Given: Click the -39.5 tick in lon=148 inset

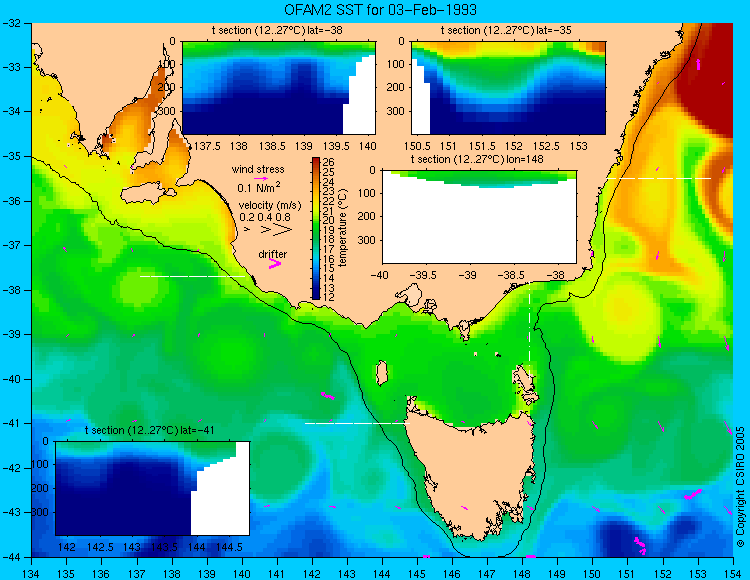Looking at the screenshot, I should click(x=425, y=275).
